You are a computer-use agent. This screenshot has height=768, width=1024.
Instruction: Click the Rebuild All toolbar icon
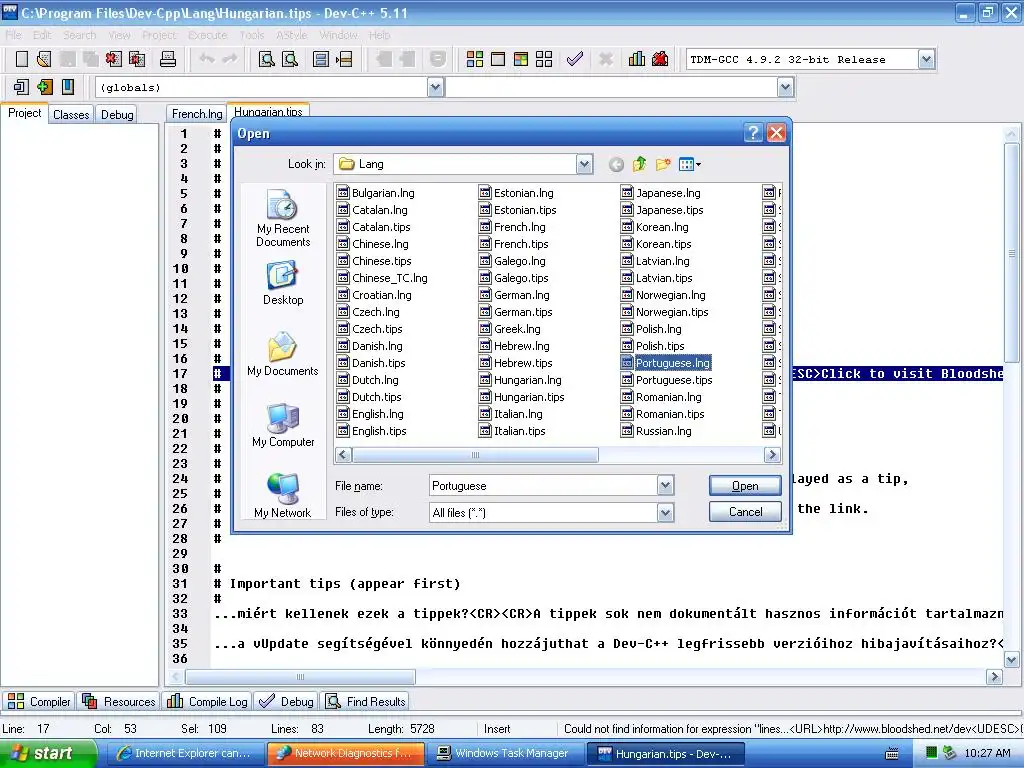coord(544,59)
